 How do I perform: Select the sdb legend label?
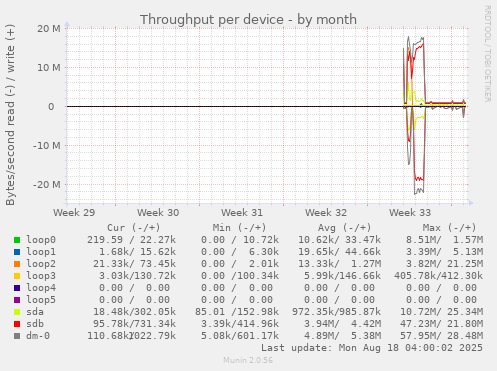pos(35,324)
